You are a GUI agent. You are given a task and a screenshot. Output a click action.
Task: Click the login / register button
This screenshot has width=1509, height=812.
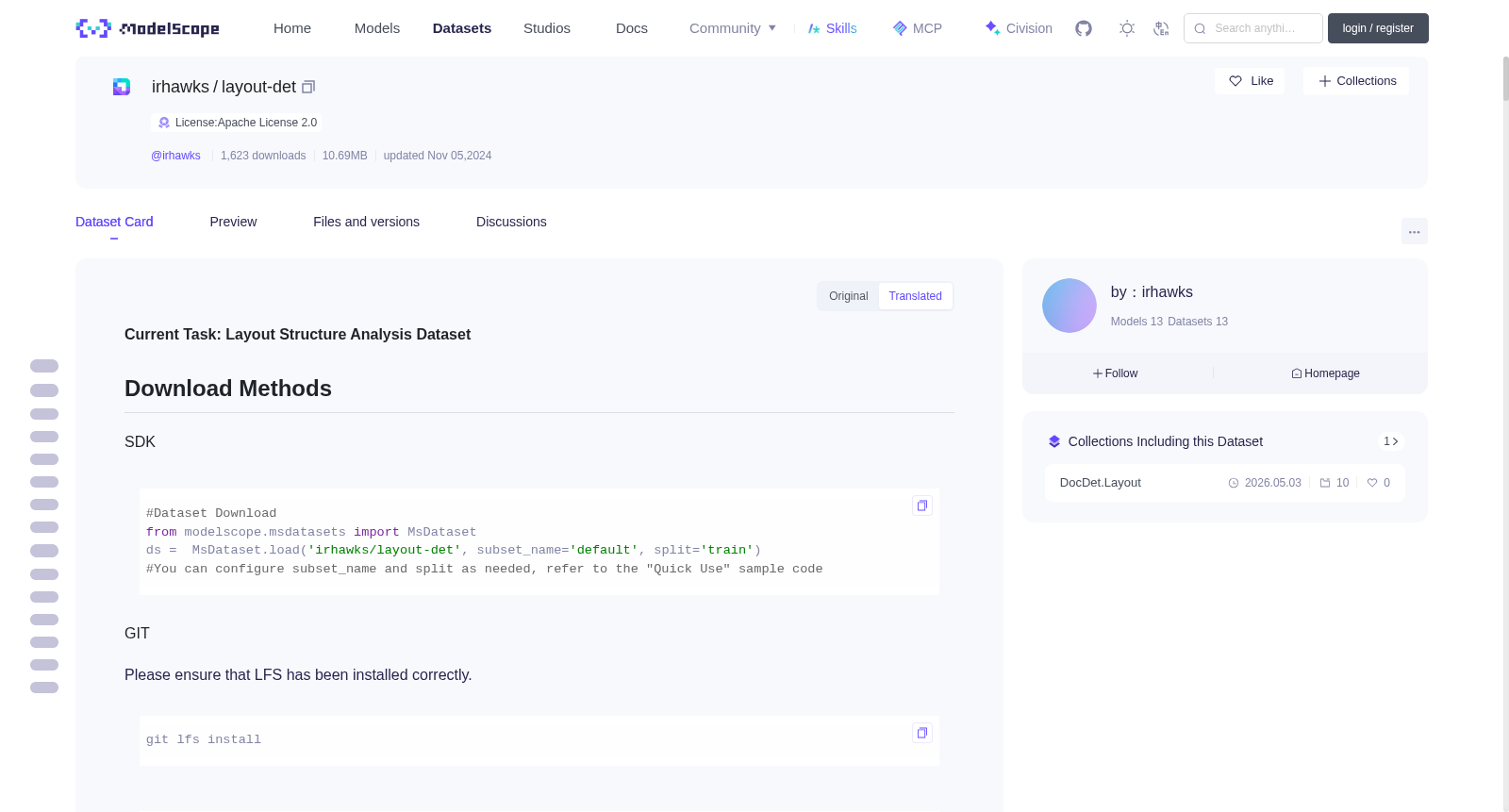(x=1378, y=28)
